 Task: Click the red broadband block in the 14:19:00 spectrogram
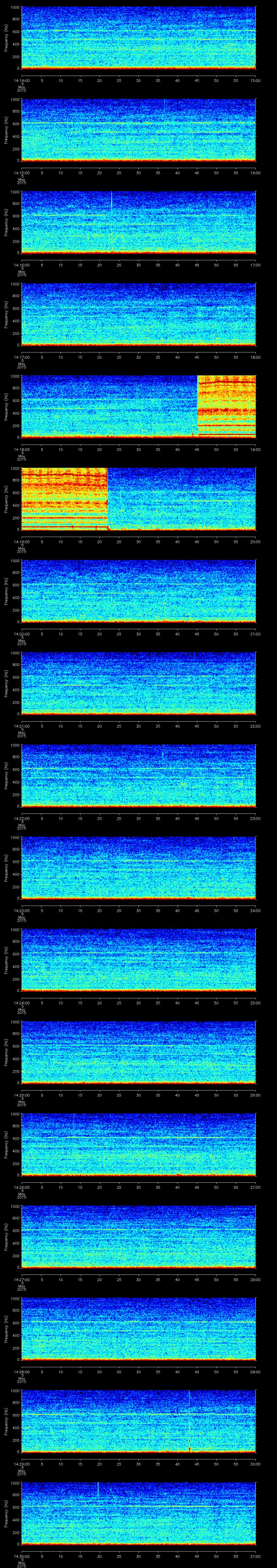tap(65, 499)
